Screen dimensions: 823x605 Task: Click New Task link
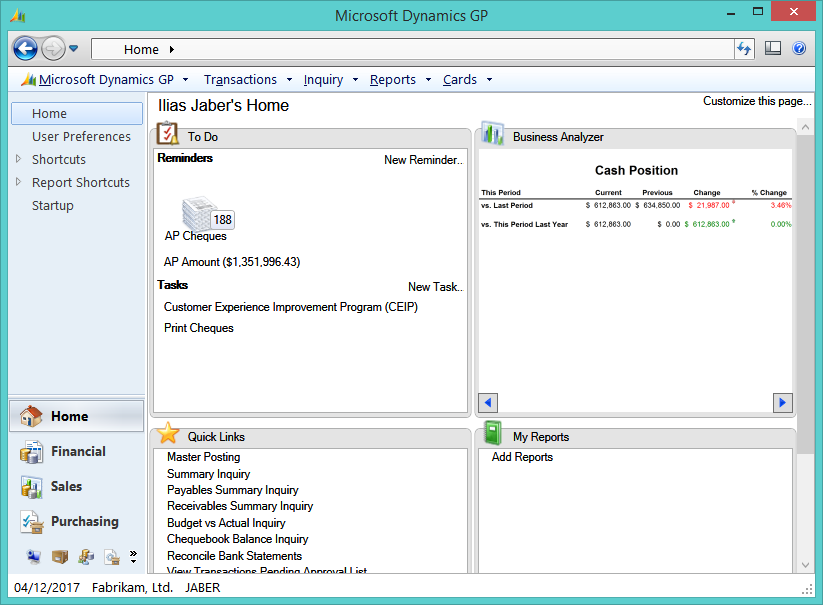tap(435, 287)
